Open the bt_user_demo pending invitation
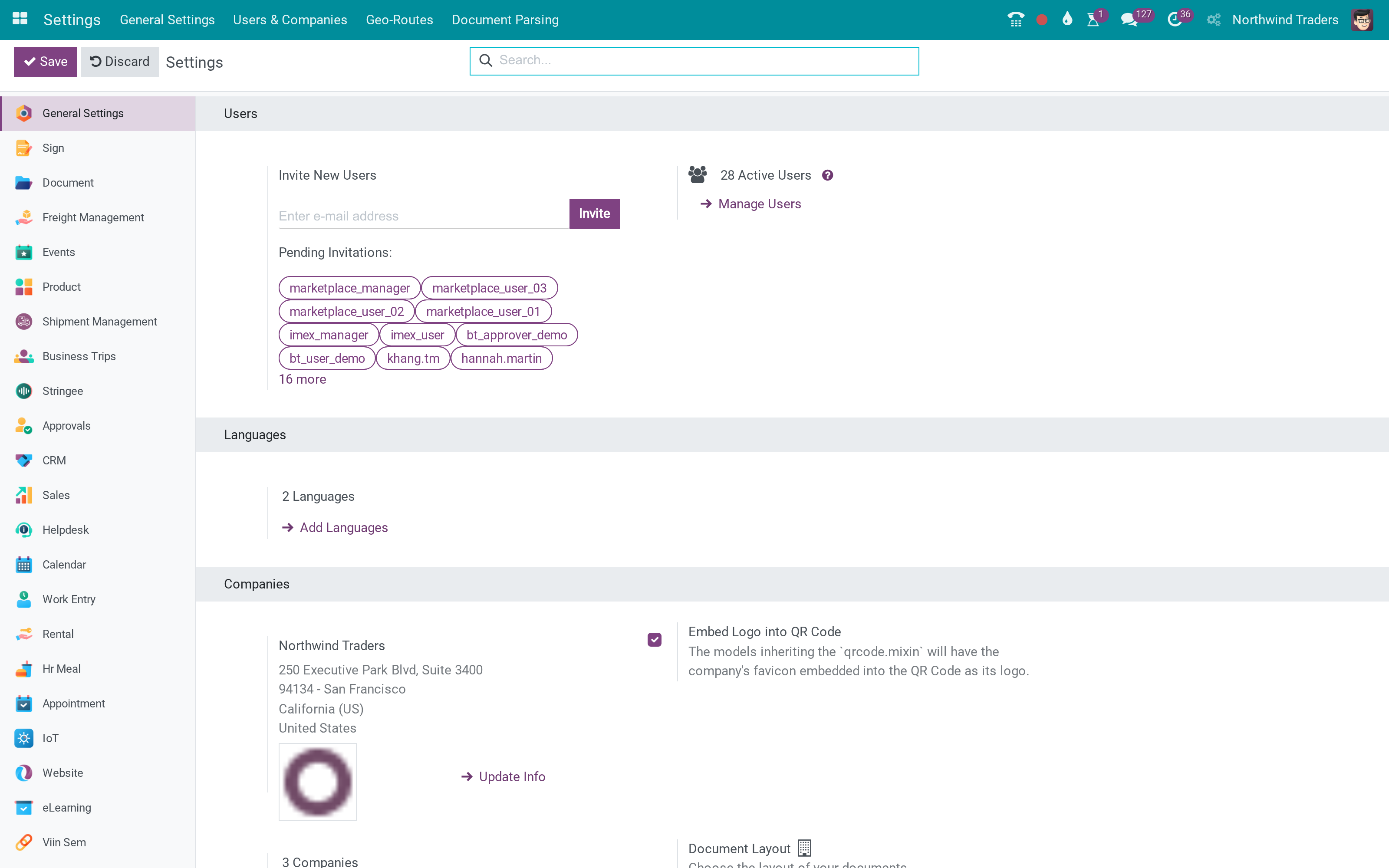This screenshot has height=868, width=1389. point(327,358)
